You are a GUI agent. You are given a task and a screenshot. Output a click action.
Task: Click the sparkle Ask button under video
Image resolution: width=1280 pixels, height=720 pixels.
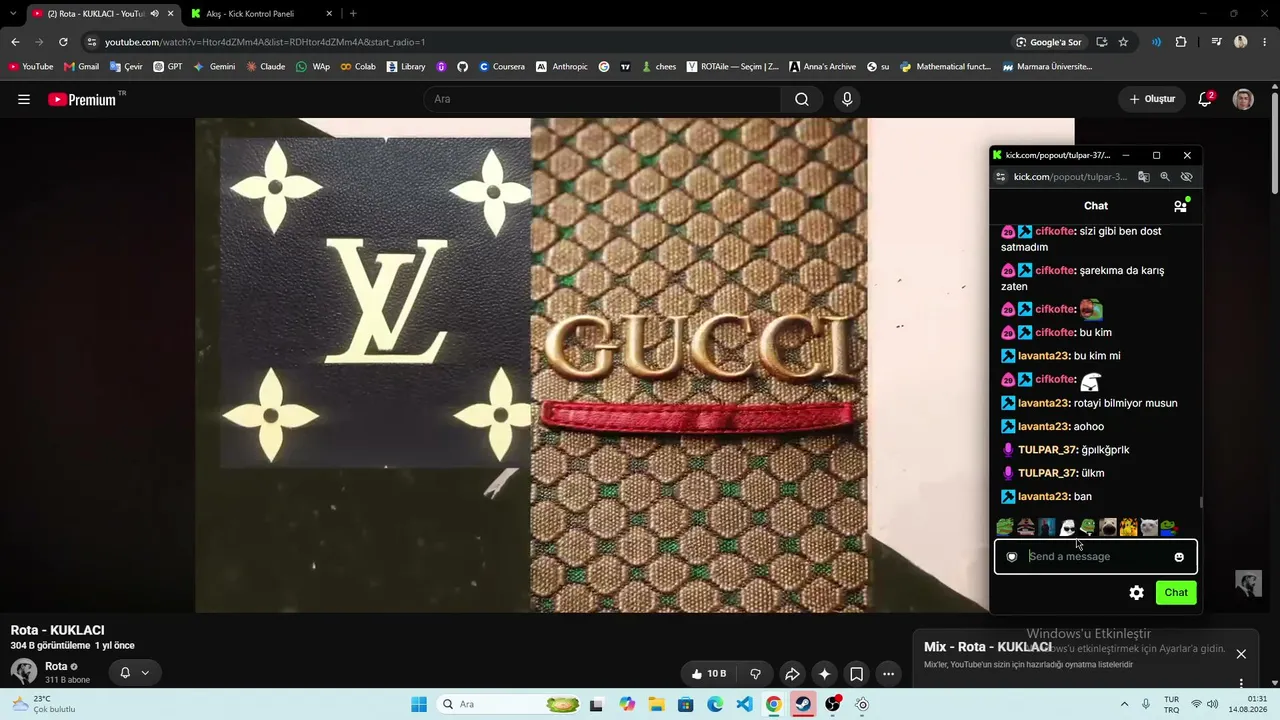[x=824, y=674]
